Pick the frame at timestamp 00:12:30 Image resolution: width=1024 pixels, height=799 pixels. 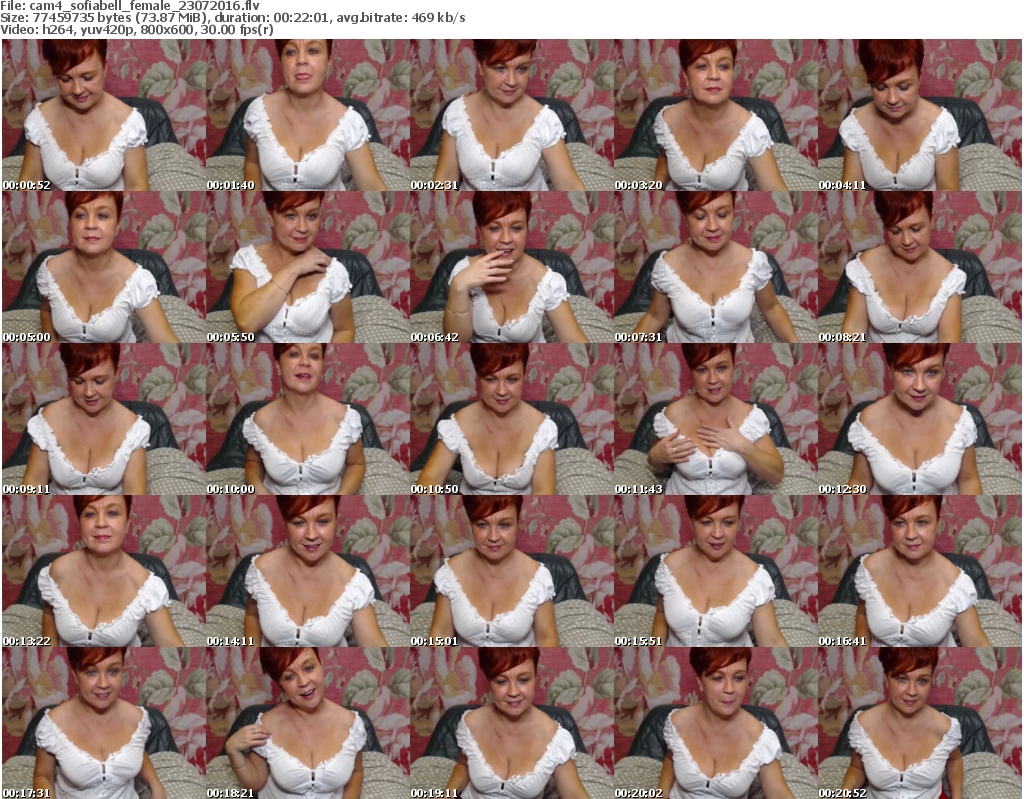[920, 419]
